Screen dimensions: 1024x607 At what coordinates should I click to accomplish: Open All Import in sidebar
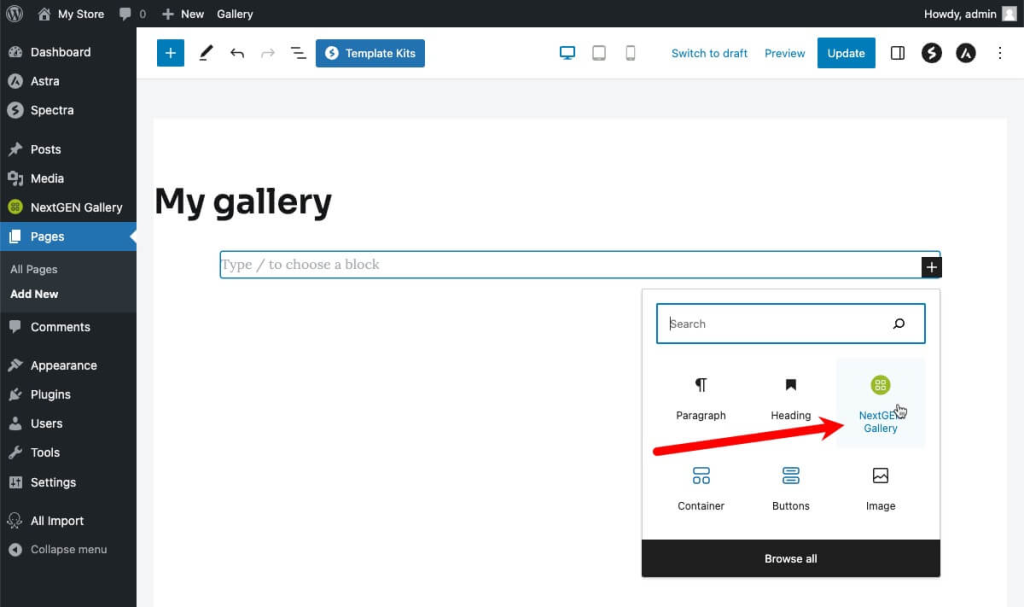tap(68, 521)
